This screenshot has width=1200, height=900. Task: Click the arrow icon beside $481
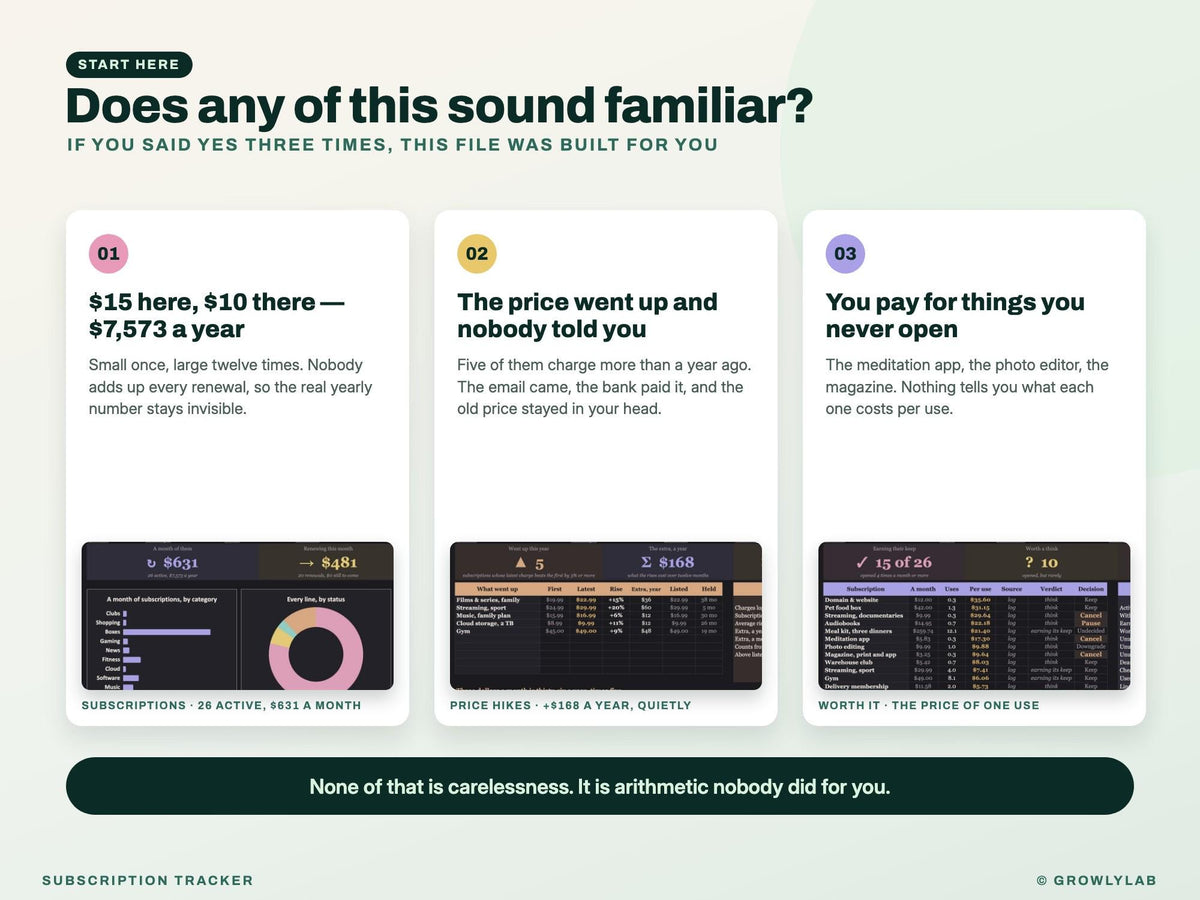pyautogui.click(x=306, y=564)
